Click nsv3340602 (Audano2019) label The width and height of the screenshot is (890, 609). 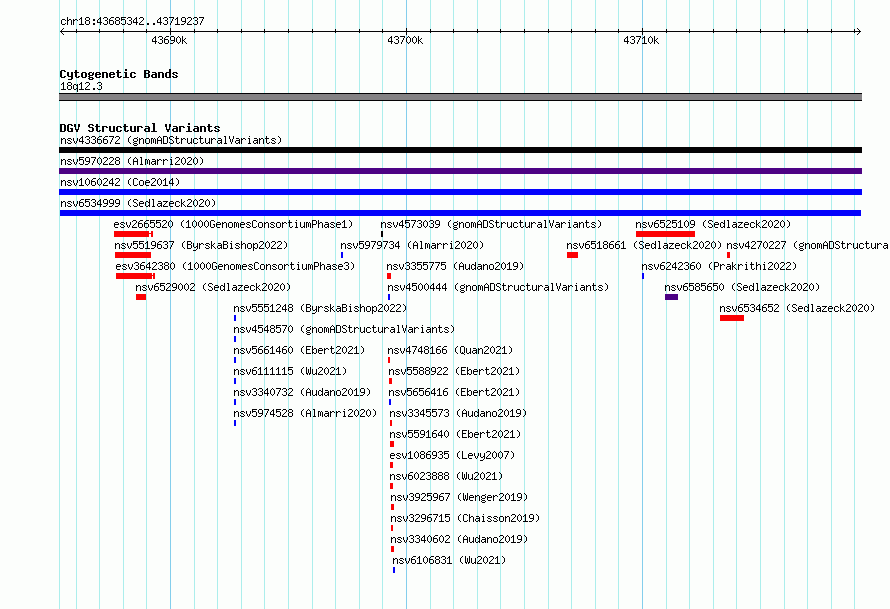point(459,539)
